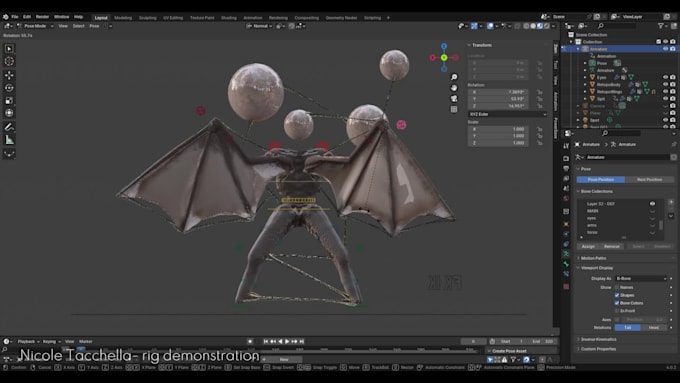Toggle RetopoBody visibility eye in outliner
The width and height of the screenshot is (680, 383).
(665, 85)
